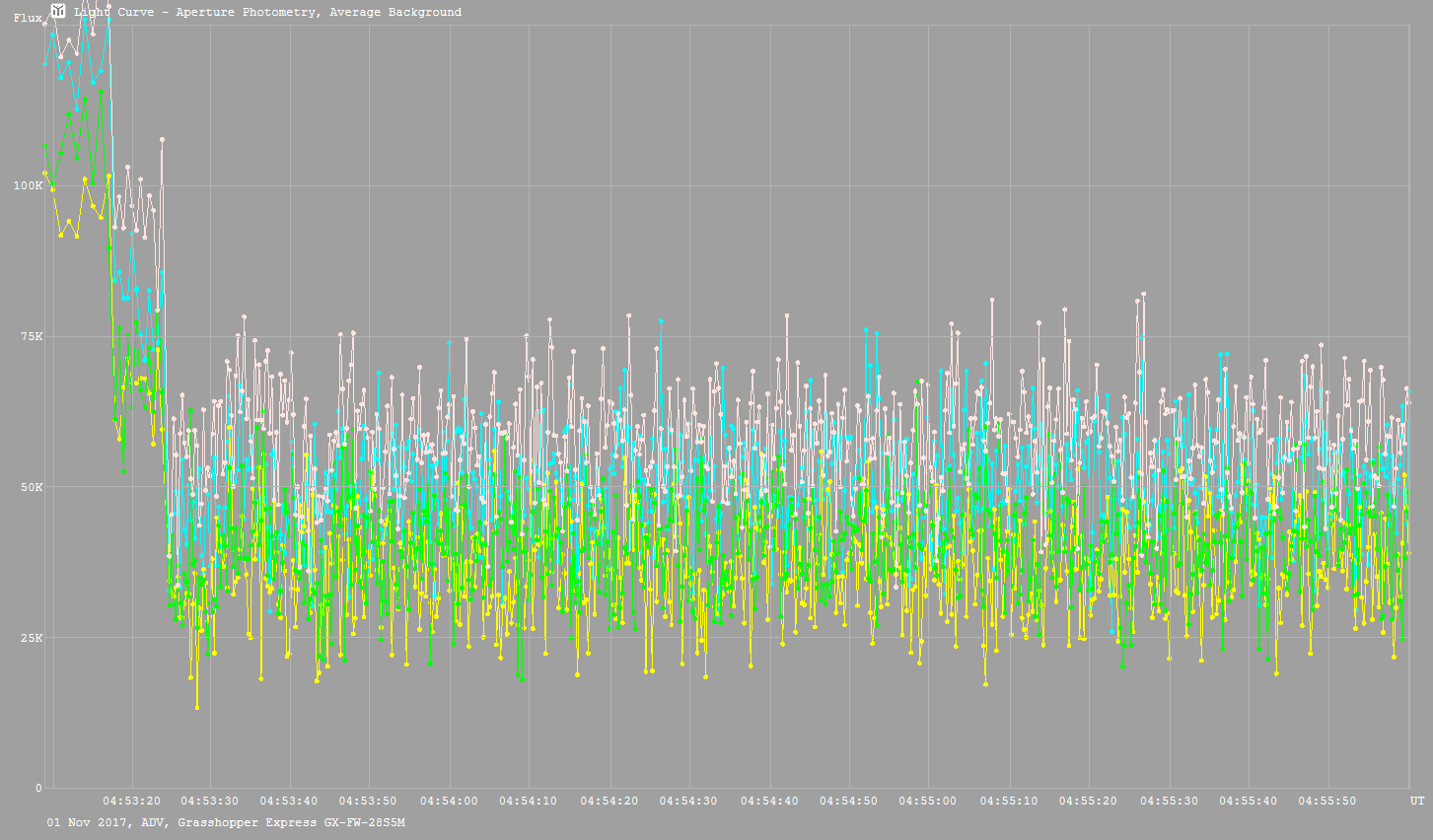This screenshot has width=1433, height=840.
Task: Click the 04:55:40 time axis label
Action: (x=1248, y=802)
